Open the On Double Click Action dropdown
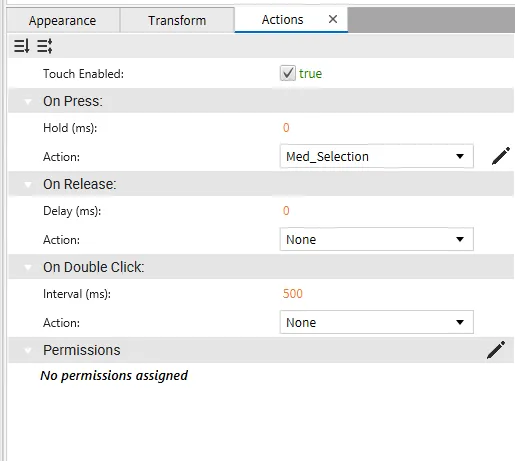This screenshot has height=461, width=515. [x=377, y=322]
